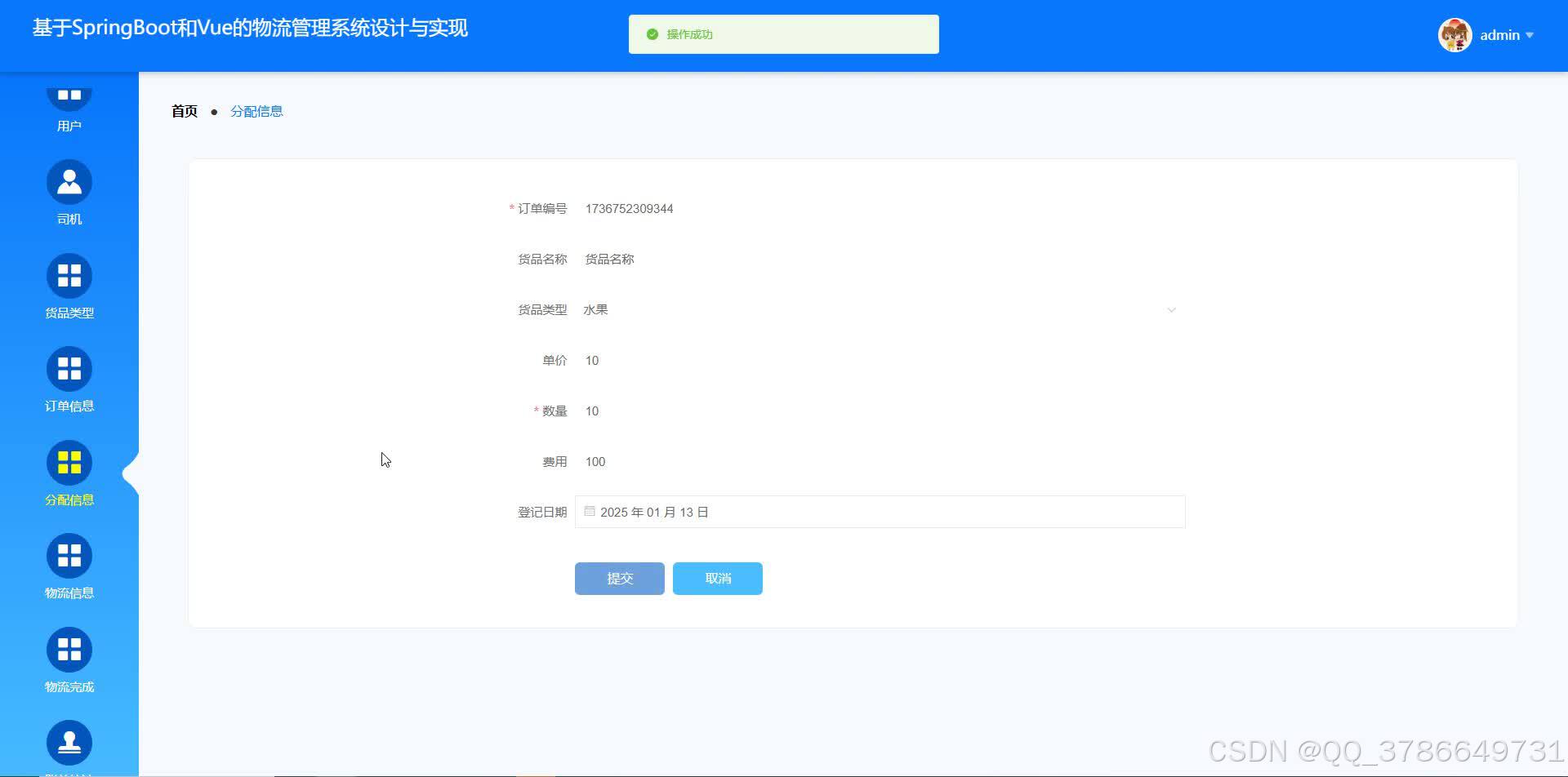
Task: Select the highlighted 分配信息 grid icon
Action: click(x=69, y=463)
